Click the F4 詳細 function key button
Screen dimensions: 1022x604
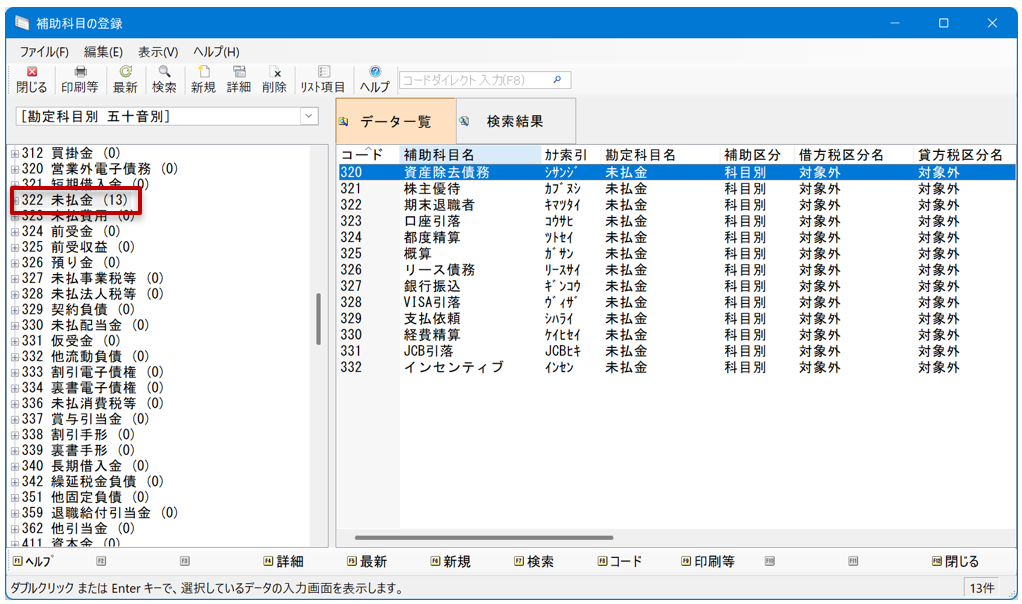click(284, 562)
